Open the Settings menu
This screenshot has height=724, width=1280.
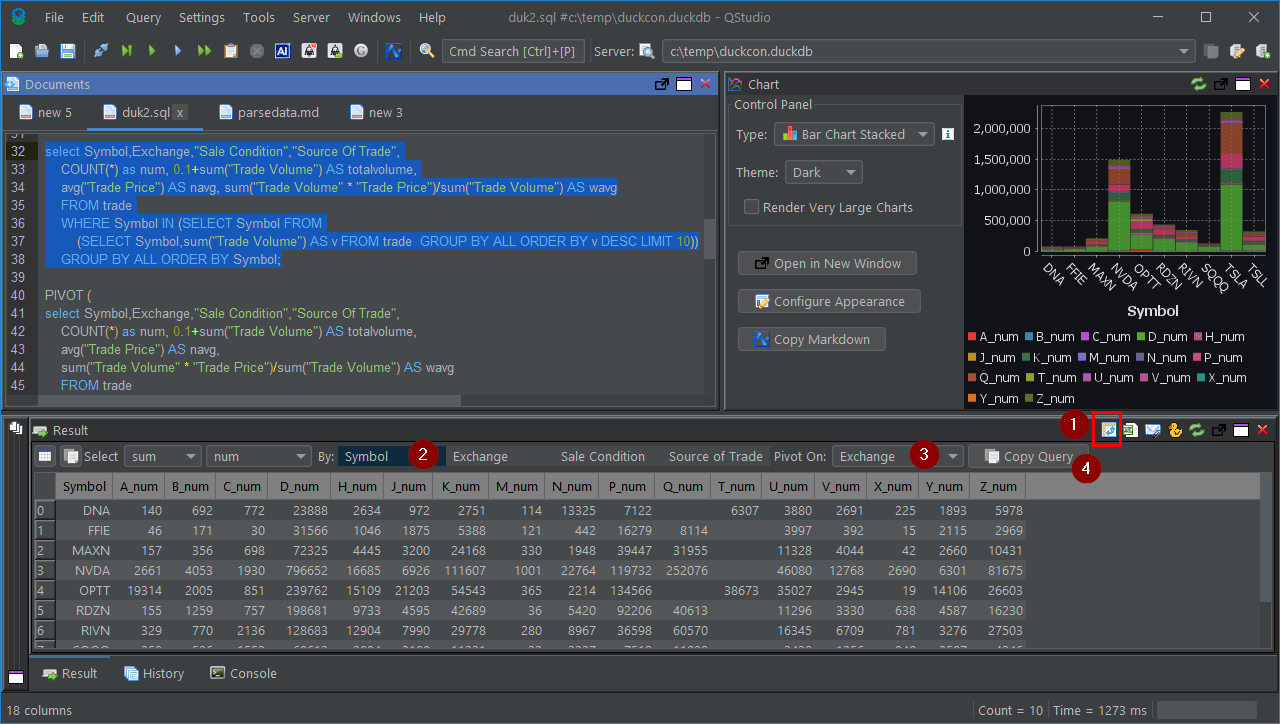tap(202, 17)
